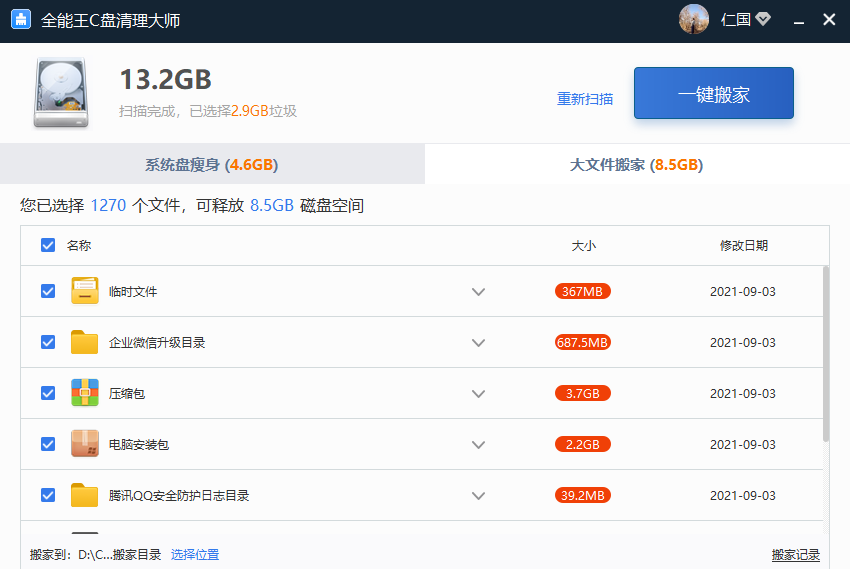Open the user avatar profile picture
Viewport: 850px width, 569px height.
694,19
